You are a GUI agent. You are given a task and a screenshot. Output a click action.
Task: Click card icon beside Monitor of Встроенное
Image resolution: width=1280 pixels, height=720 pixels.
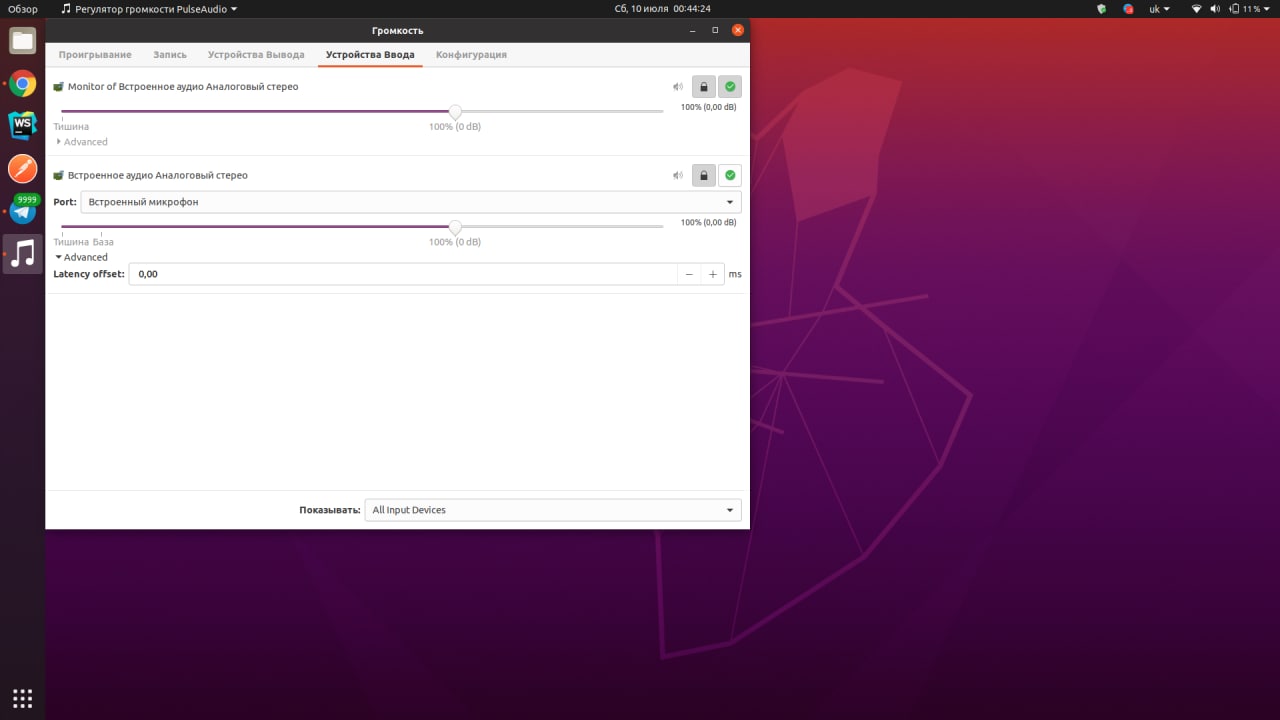click(59, 87)
